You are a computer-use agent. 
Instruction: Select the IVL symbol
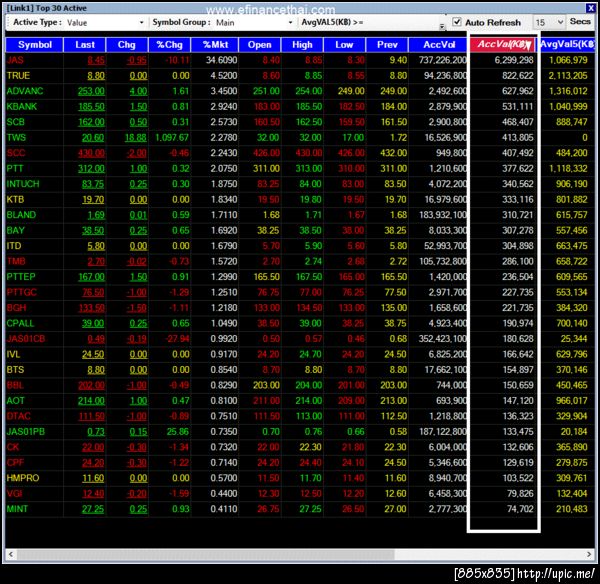[13, 354]
